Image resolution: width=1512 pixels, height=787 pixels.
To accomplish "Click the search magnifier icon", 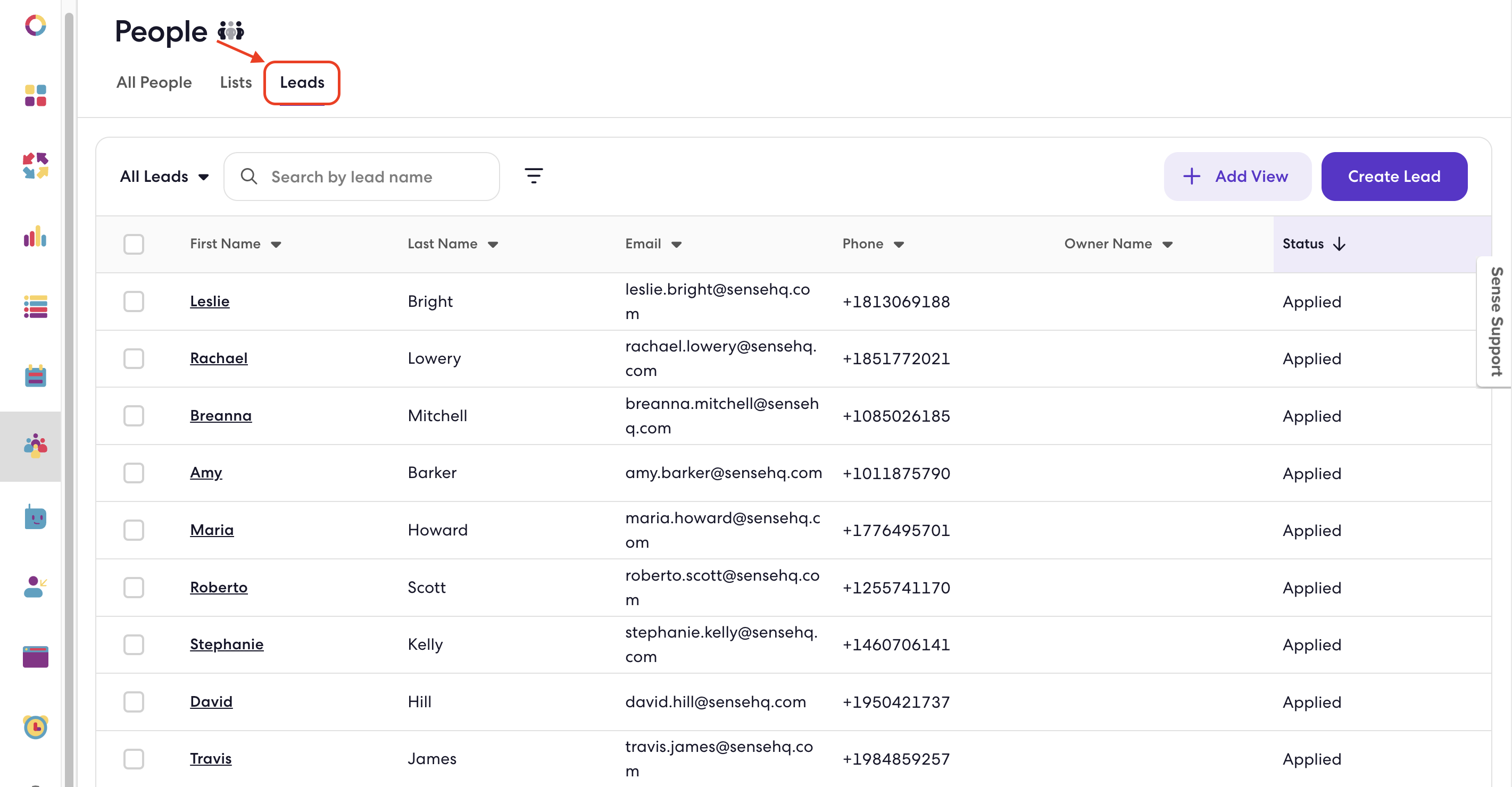I will click(x=249, y=176).
